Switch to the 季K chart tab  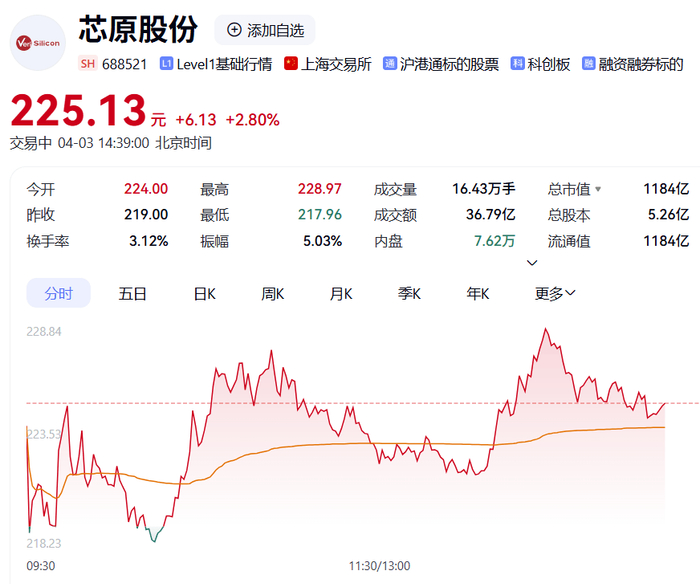tap(409, 293)
